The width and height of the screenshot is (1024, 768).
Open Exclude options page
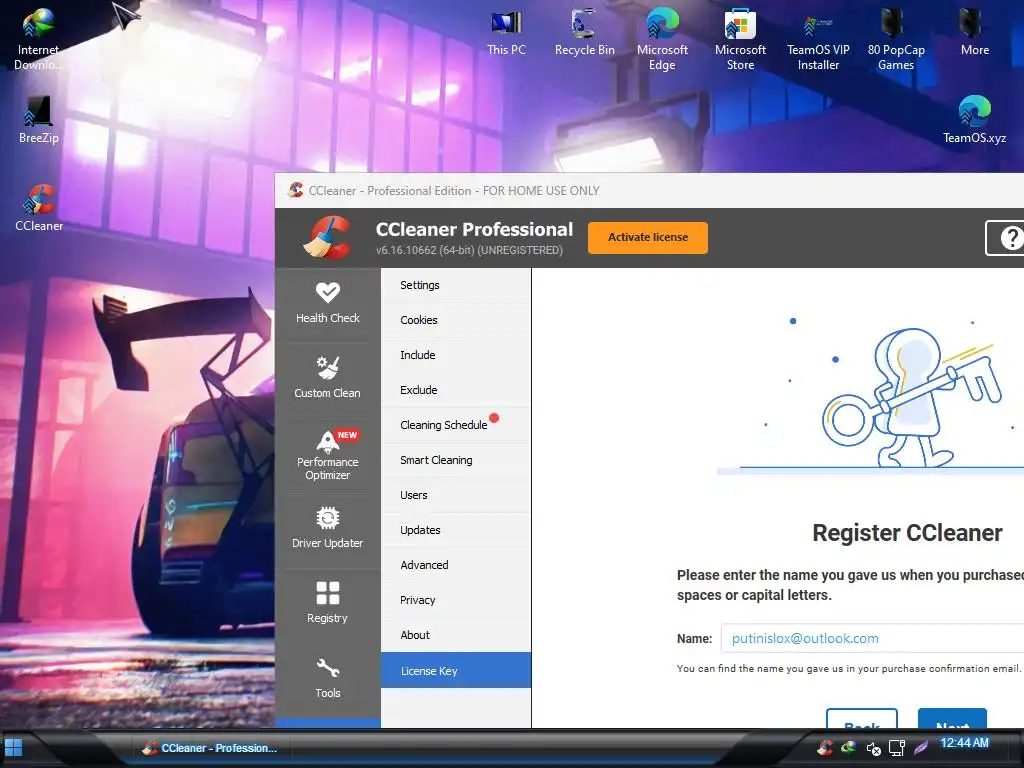[456, 390]
